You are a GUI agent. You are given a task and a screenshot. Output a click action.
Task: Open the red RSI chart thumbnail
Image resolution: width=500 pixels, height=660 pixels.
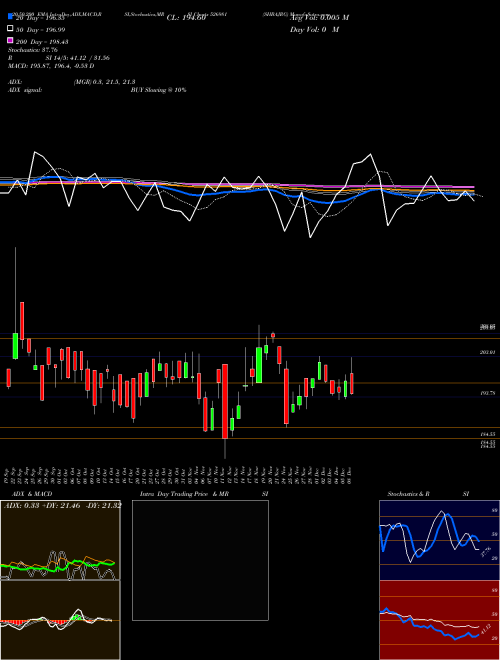pyautogui.click(x=439, y=620)
